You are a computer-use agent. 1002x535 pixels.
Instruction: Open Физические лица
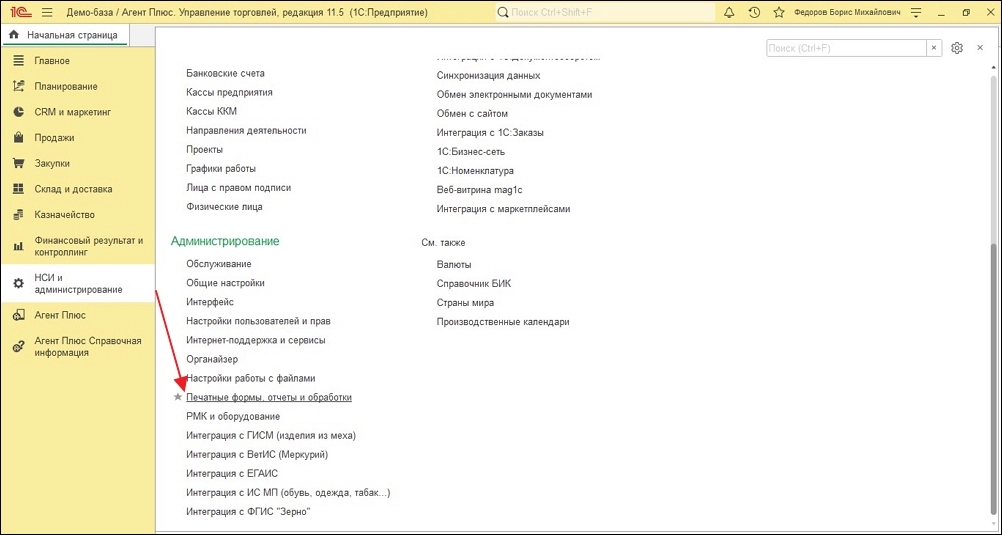[x=224, y=207]
